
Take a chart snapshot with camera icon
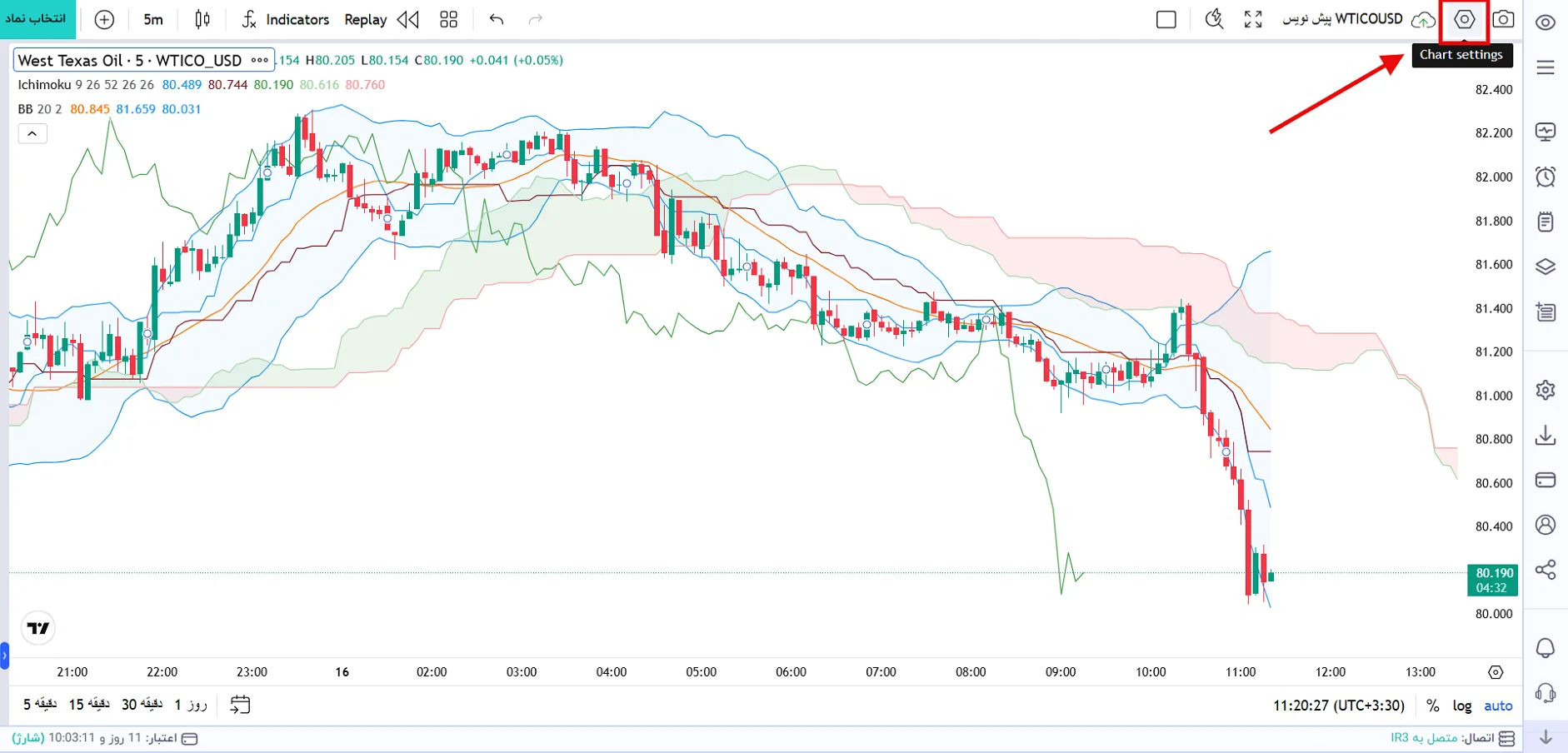pyautogui.click(x=1503, y=19)
